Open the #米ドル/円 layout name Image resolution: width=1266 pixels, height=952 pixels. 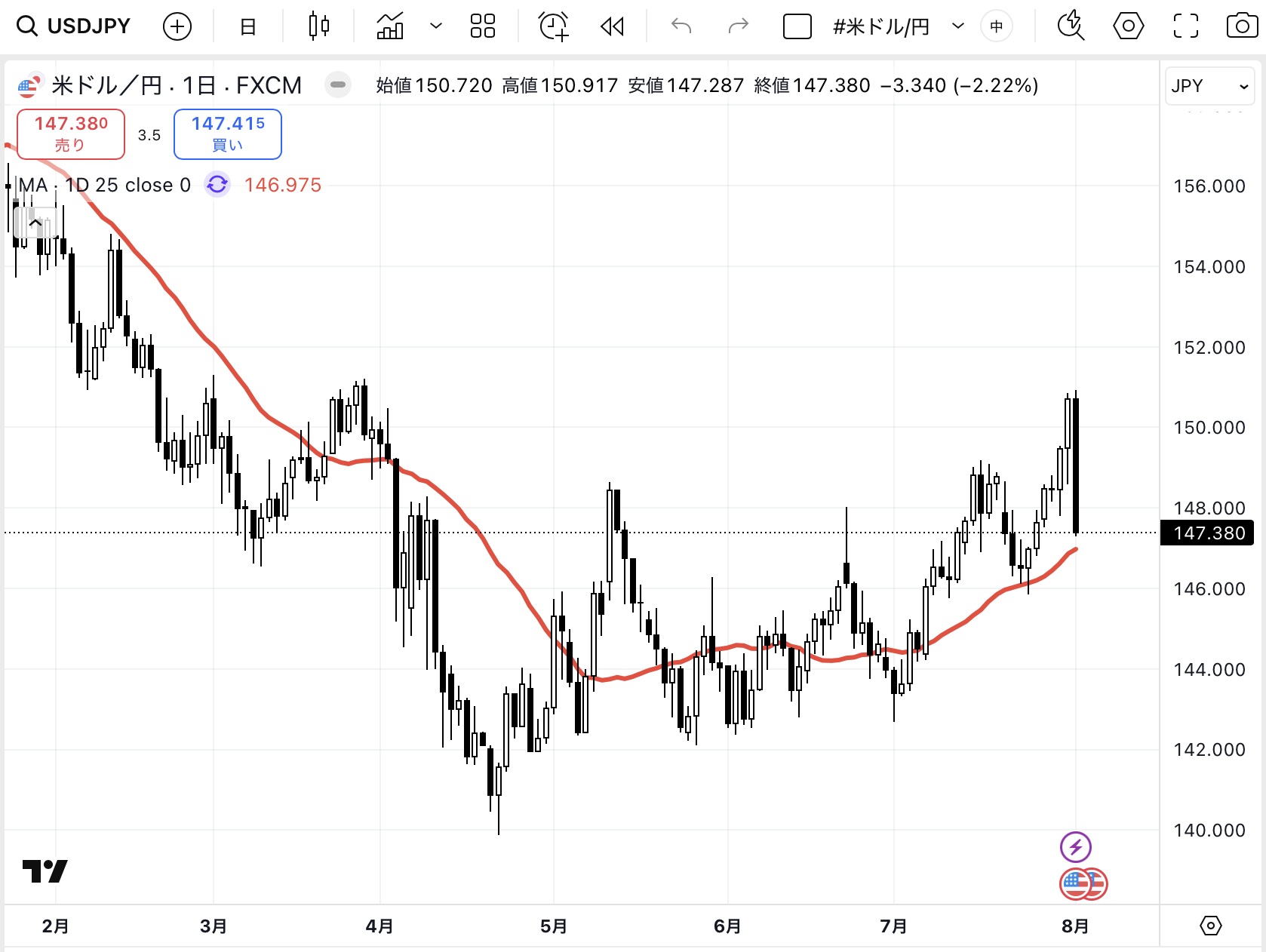tap(880, 27)
